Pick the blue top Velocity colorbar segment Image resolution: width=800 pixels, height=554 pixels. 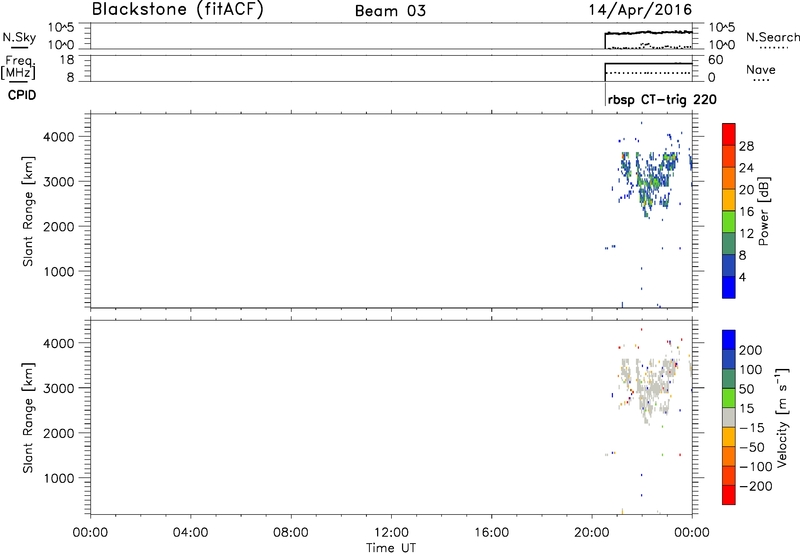729,340
